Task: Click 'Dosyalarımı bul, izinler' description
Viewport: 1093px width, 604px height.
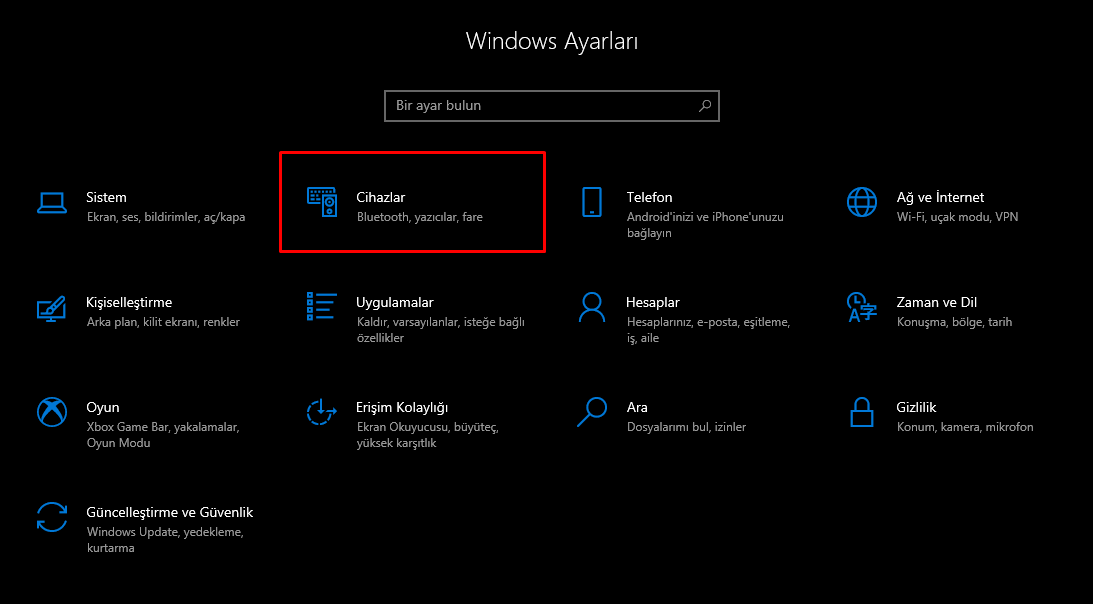Action: pyautogui.click(x=686, y=427)
